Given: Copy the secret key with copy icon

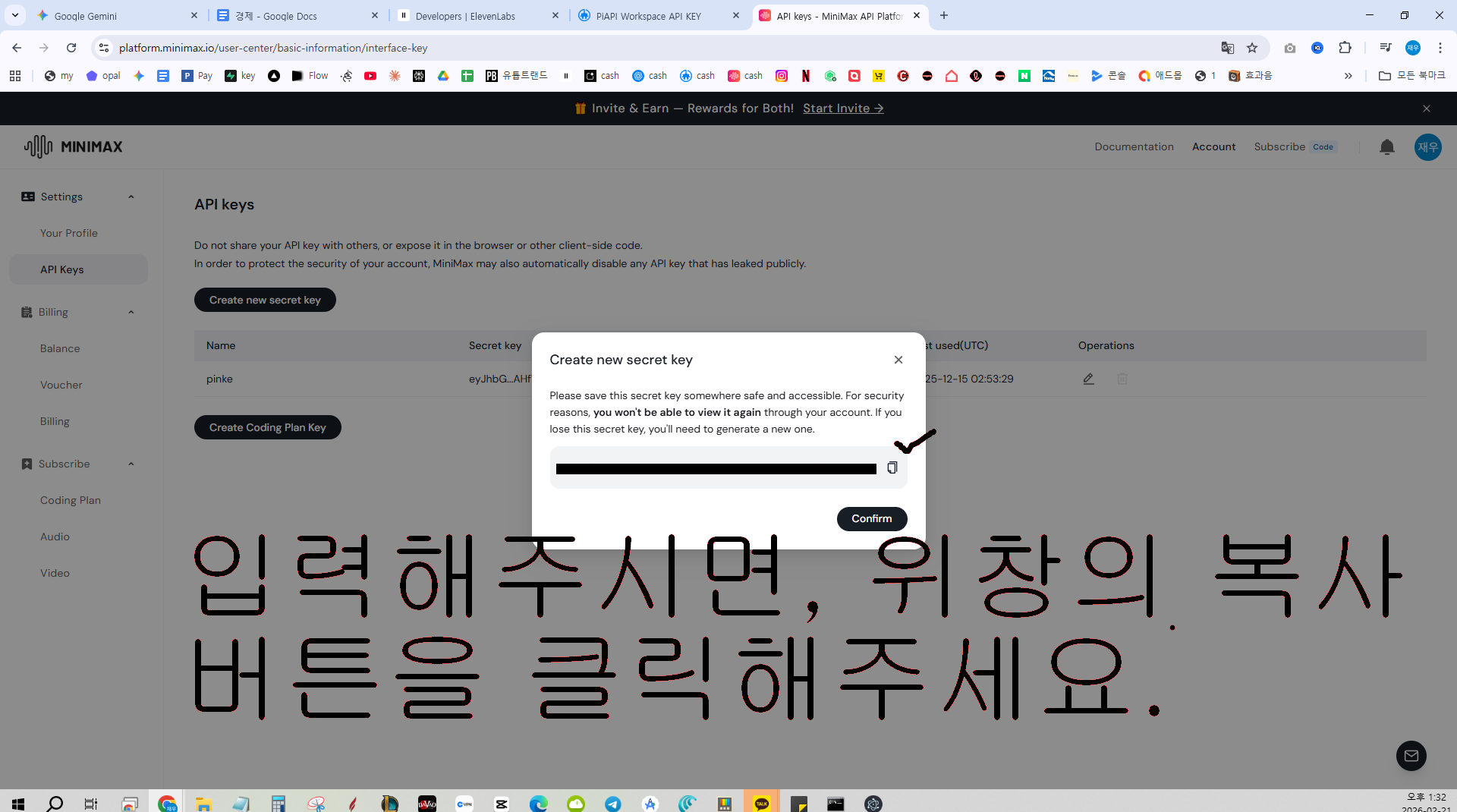Looking at the screenshot, I should pyautogui.click(x=892, y=468).
